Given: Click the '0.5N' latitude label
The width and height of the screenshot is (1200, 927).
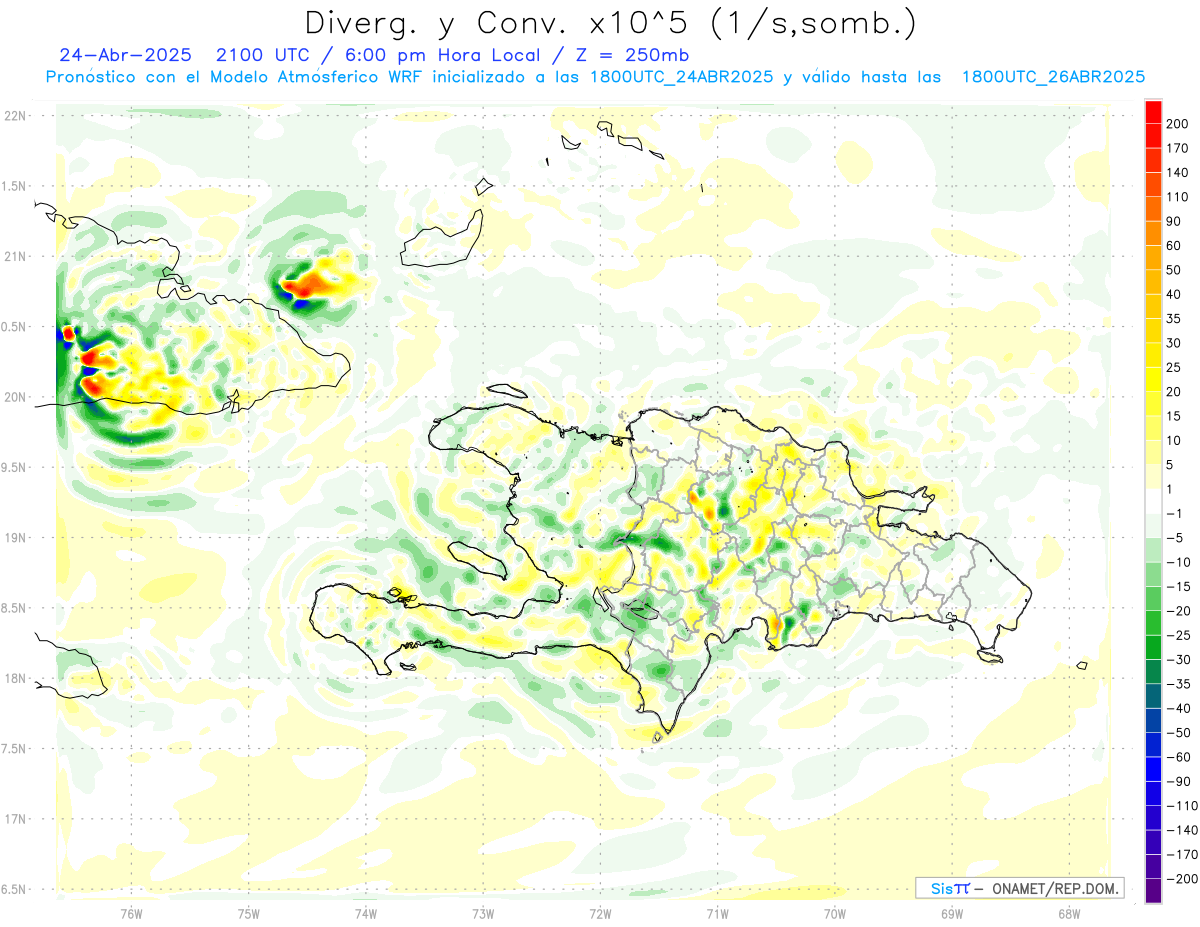Looking at the screenshot, I should 15,327.
